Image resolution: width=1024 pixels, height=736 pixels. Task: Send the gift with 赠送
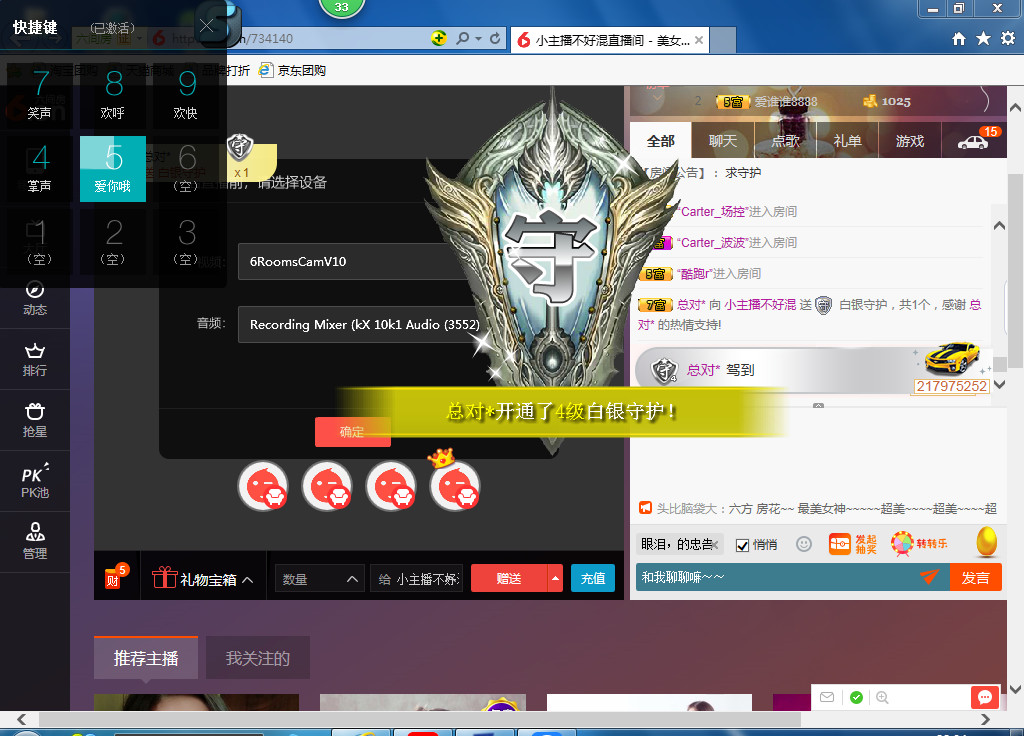click(x=509, y=579)
